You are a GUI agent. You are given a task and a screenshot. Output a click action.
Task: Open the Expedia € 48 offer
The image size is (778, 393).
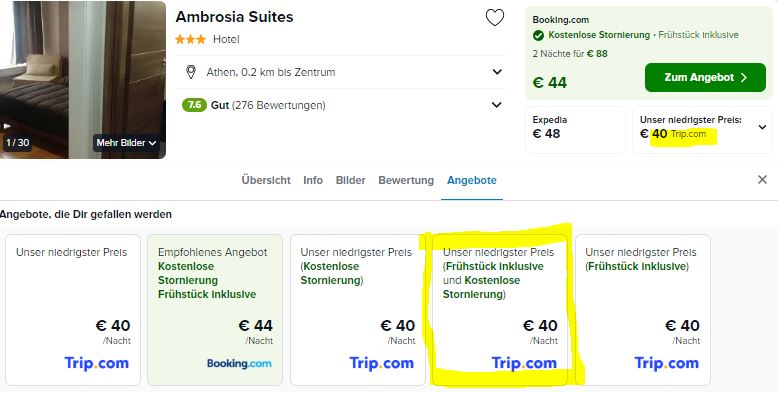(x=575, y=130)
